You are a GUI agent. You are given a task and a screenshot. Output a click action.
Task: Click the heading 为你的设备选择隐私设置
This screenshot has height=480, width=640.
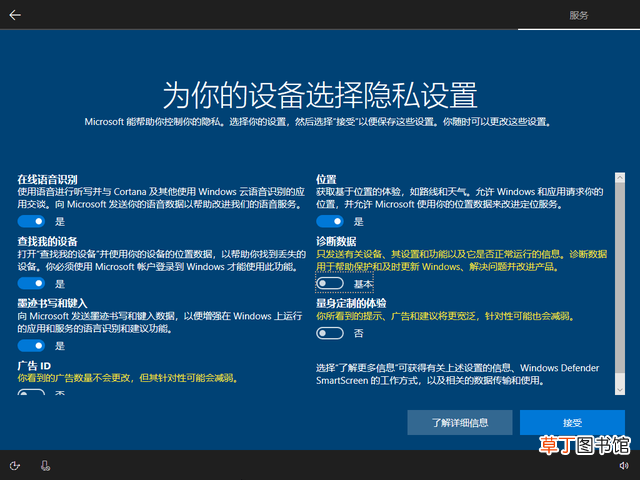pyautogui.click(x=320, y=95)
